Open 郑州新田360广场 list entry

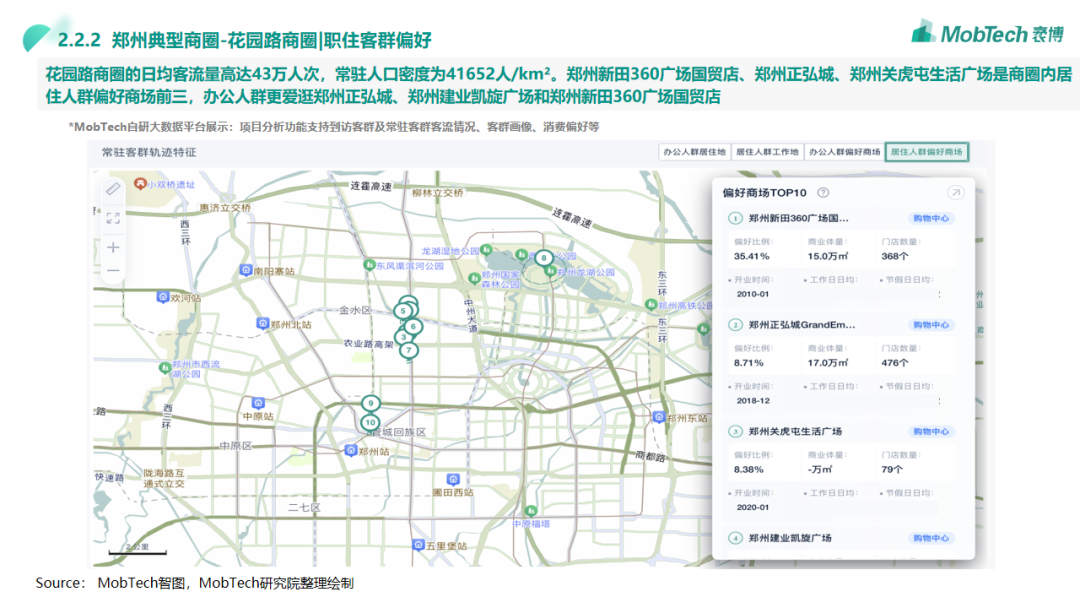click(798, 218)
